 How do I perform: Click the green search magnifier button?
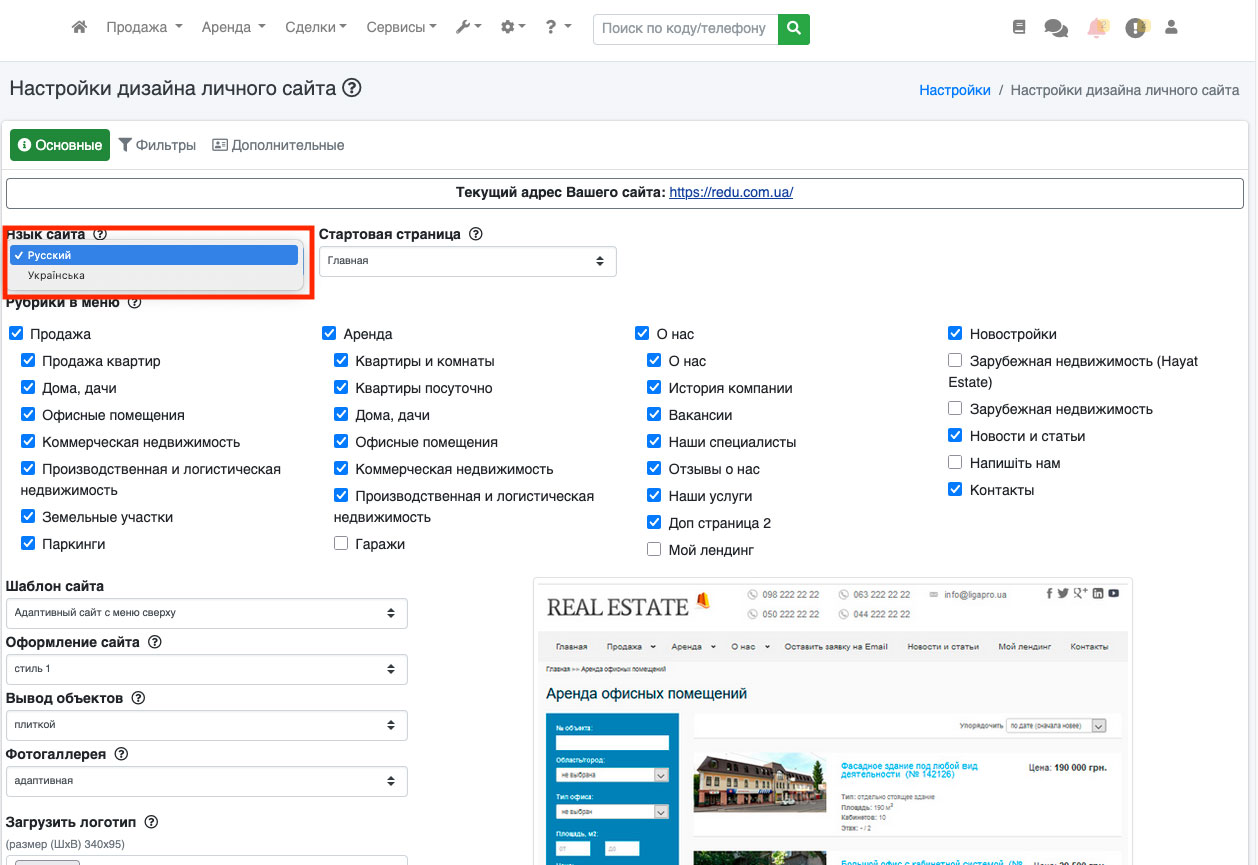click(x=794, y=29)
